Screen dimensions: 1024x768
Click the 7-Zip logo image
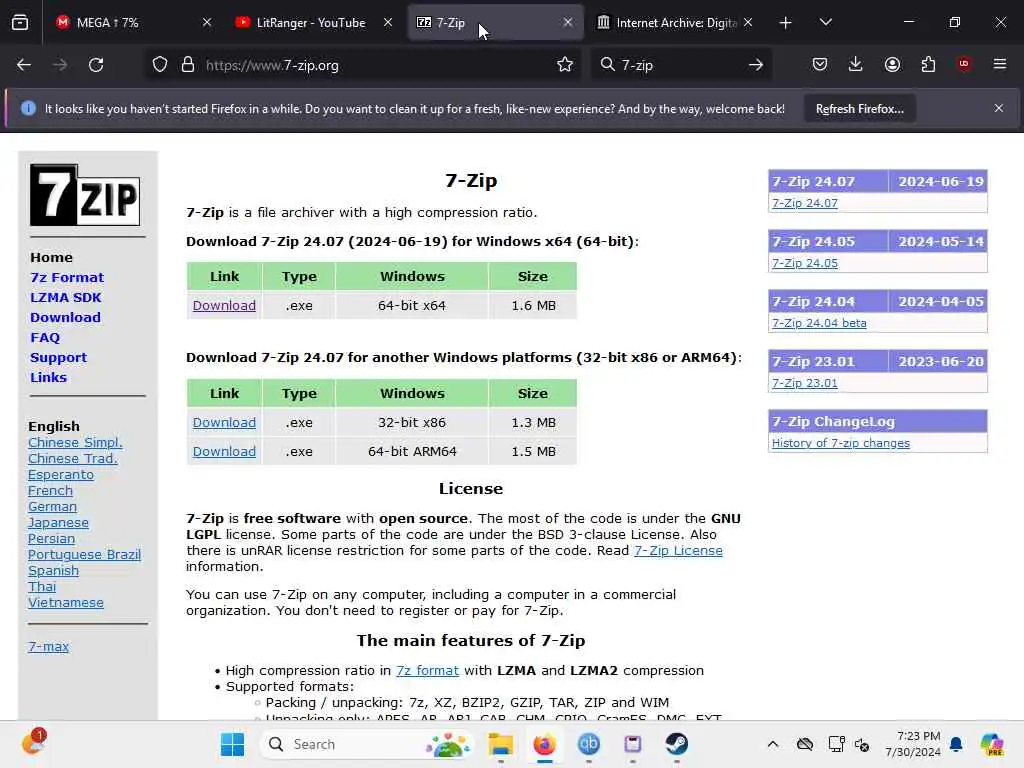(85, 195)
